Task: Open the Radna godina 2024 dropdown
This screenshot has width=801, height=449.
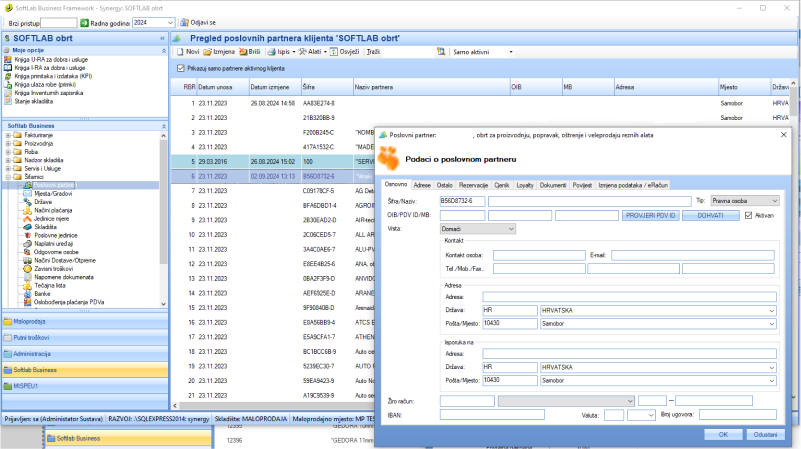Action: tap(169, 22)
